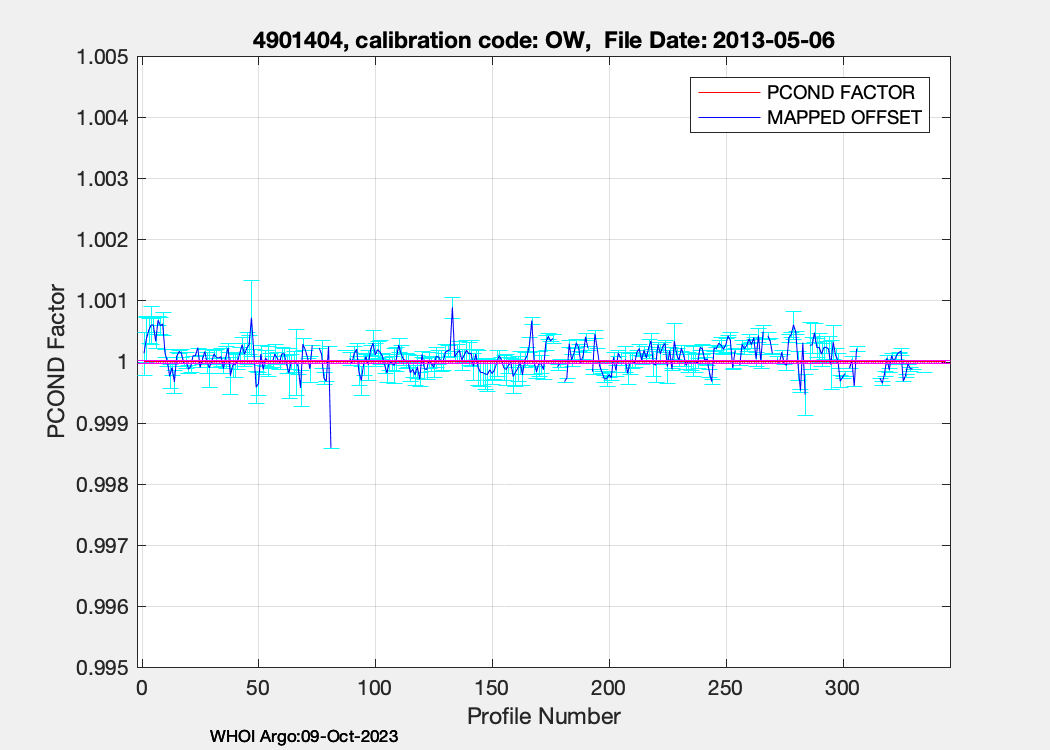This screenshot has height=750, width=1050.
Task: Click the MAPPED OFFSET legend entry
Action: pyautogui.click(x=843, y=118)
